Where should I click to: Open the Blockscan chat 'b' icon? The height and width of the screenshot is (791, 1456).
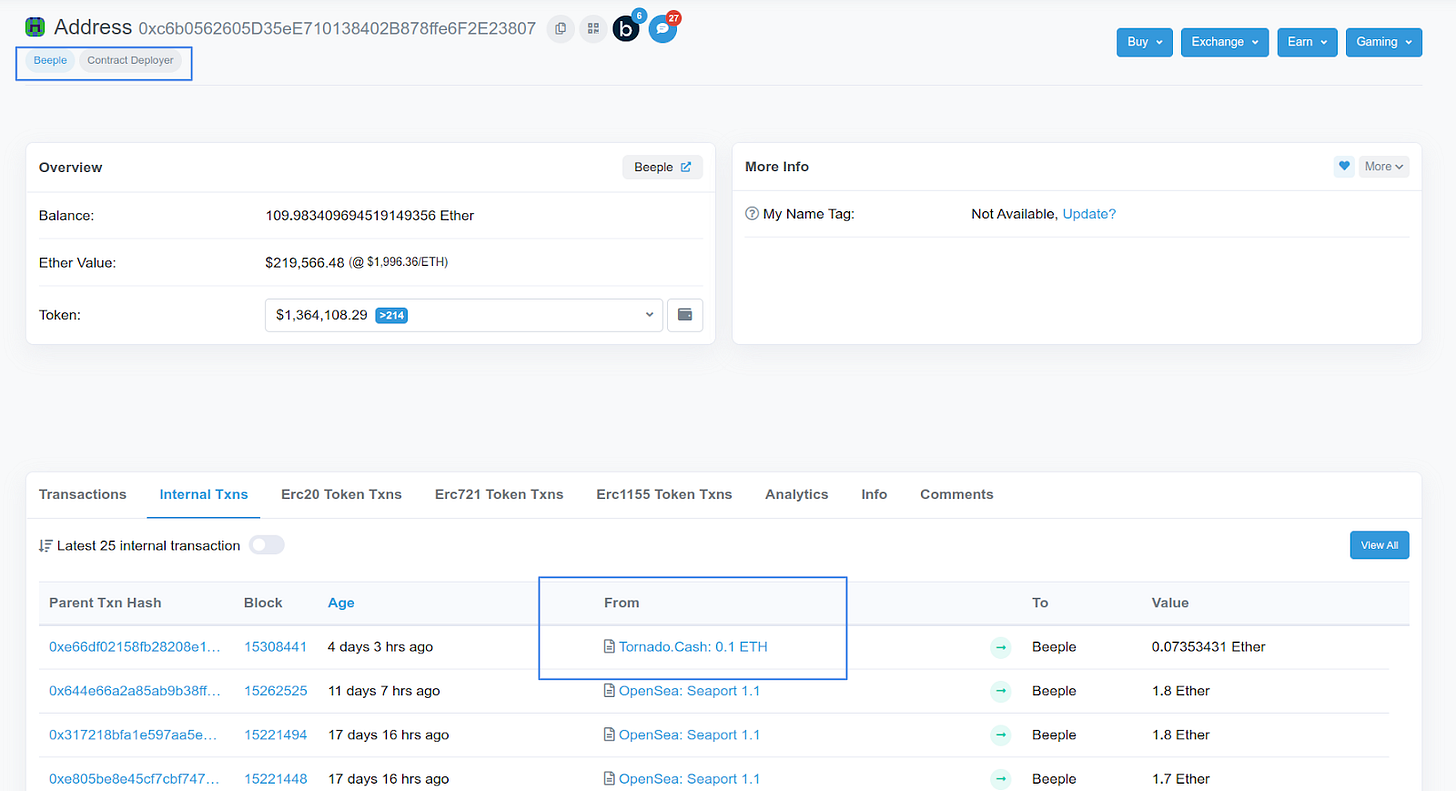pos(626,29)
